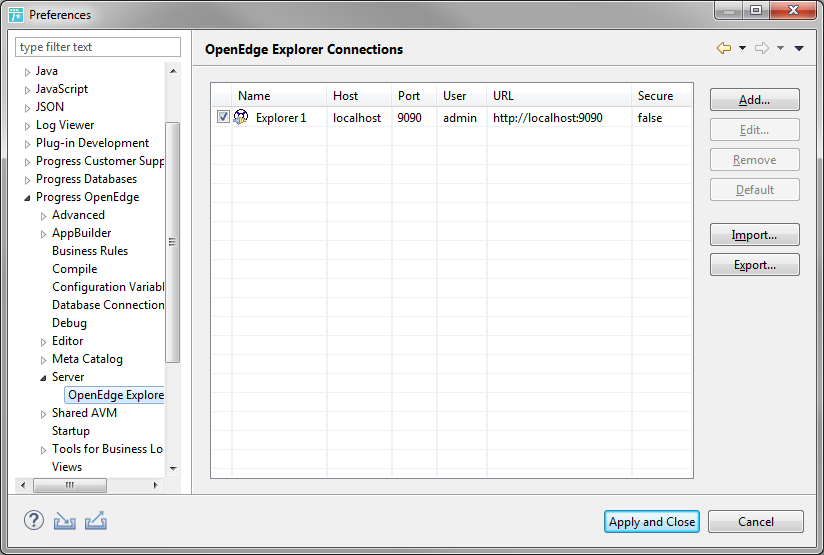824x555 pixels.
Task: Sort by the Host column header
Action: (359, 96)
